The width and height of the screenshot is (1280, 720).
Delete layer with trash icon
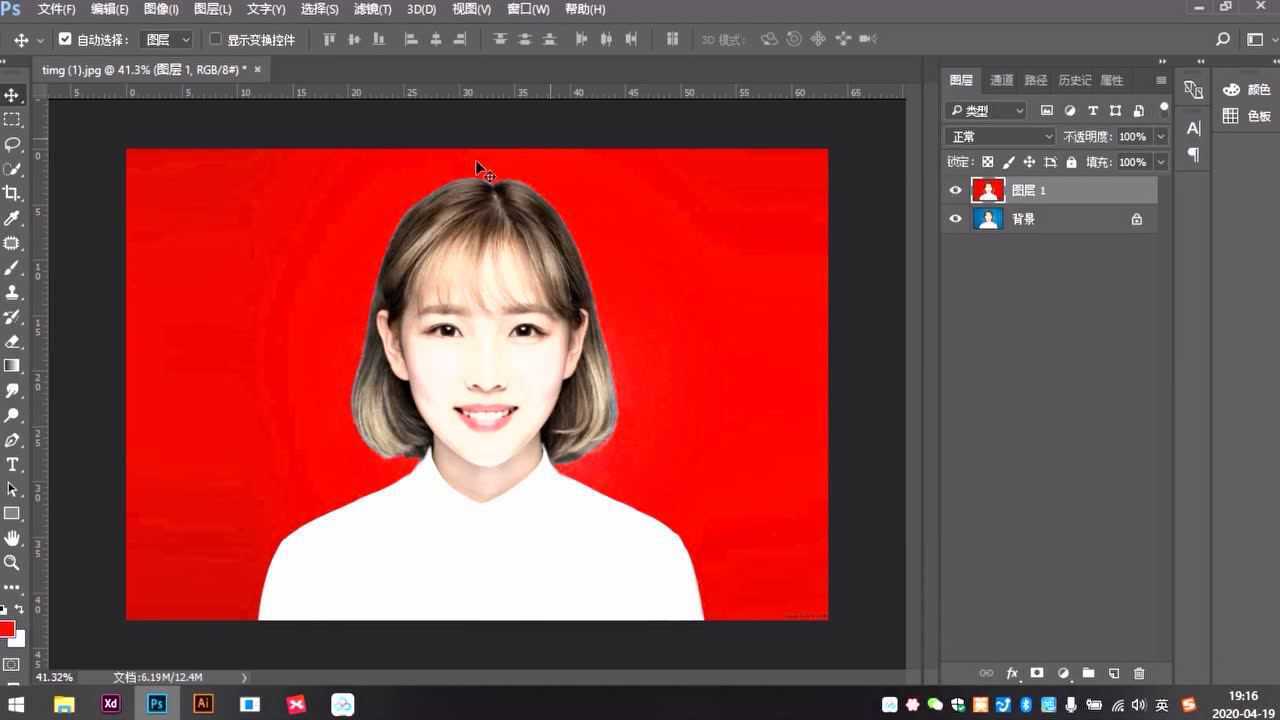[1138, 673]
